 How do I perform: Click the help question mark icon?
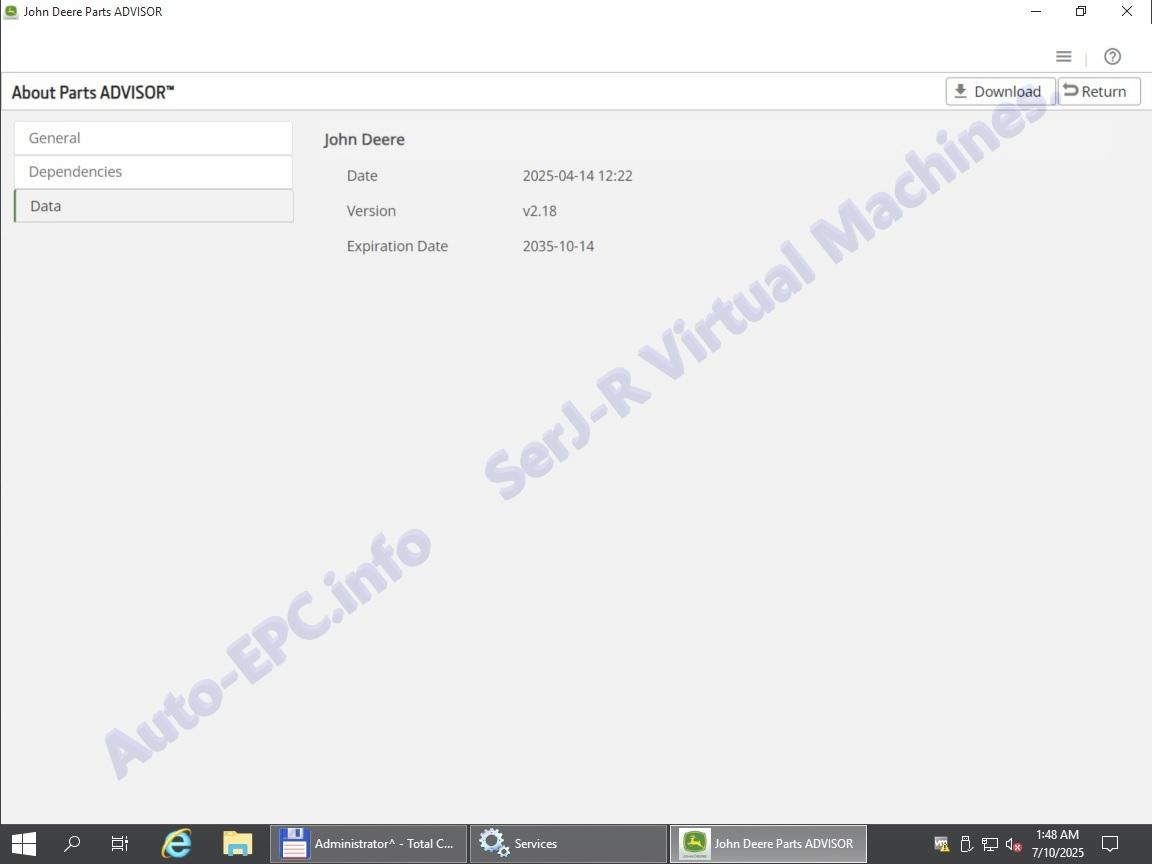[x=1112, y=57]
